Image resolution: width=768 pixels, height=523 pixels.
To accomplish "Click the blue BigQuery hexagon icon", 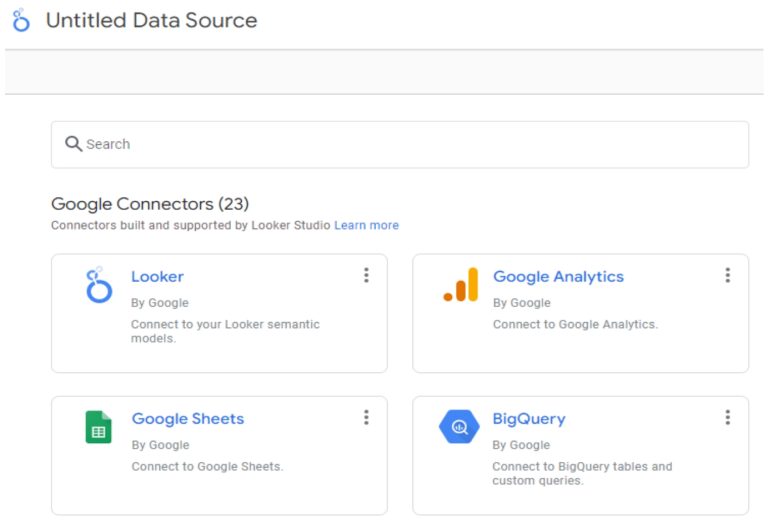I will pyautogui.click(x=459, y=427).
